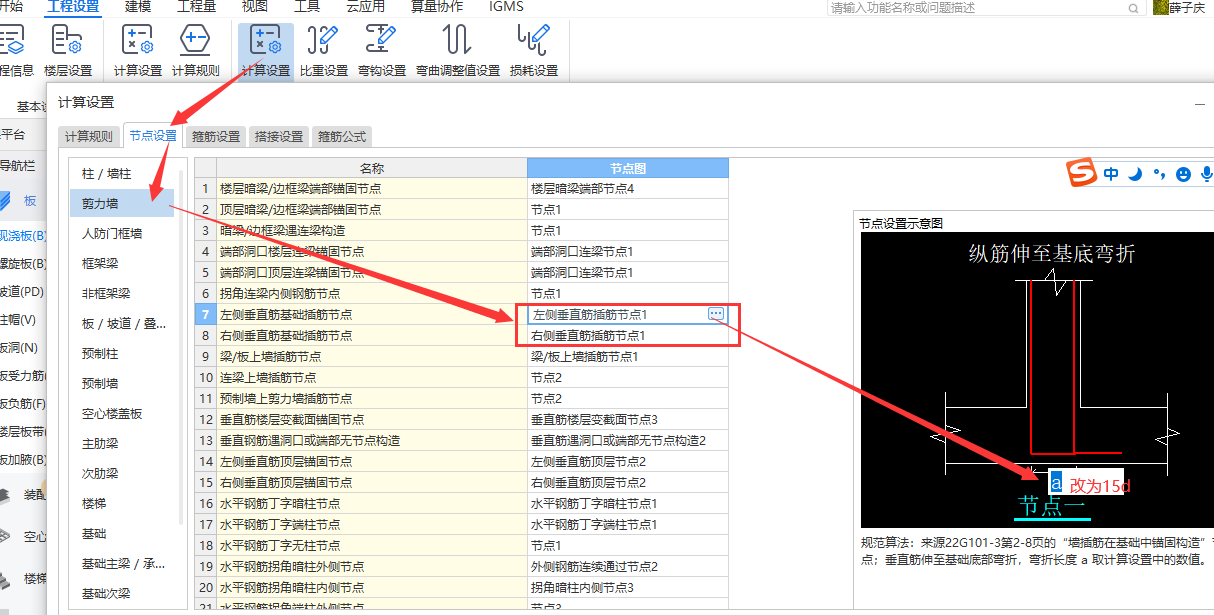Viewport: 1214px width, 615px height.
Task: Click the highlighted 'a' value field in diagram
Action: pos(1056,483)
